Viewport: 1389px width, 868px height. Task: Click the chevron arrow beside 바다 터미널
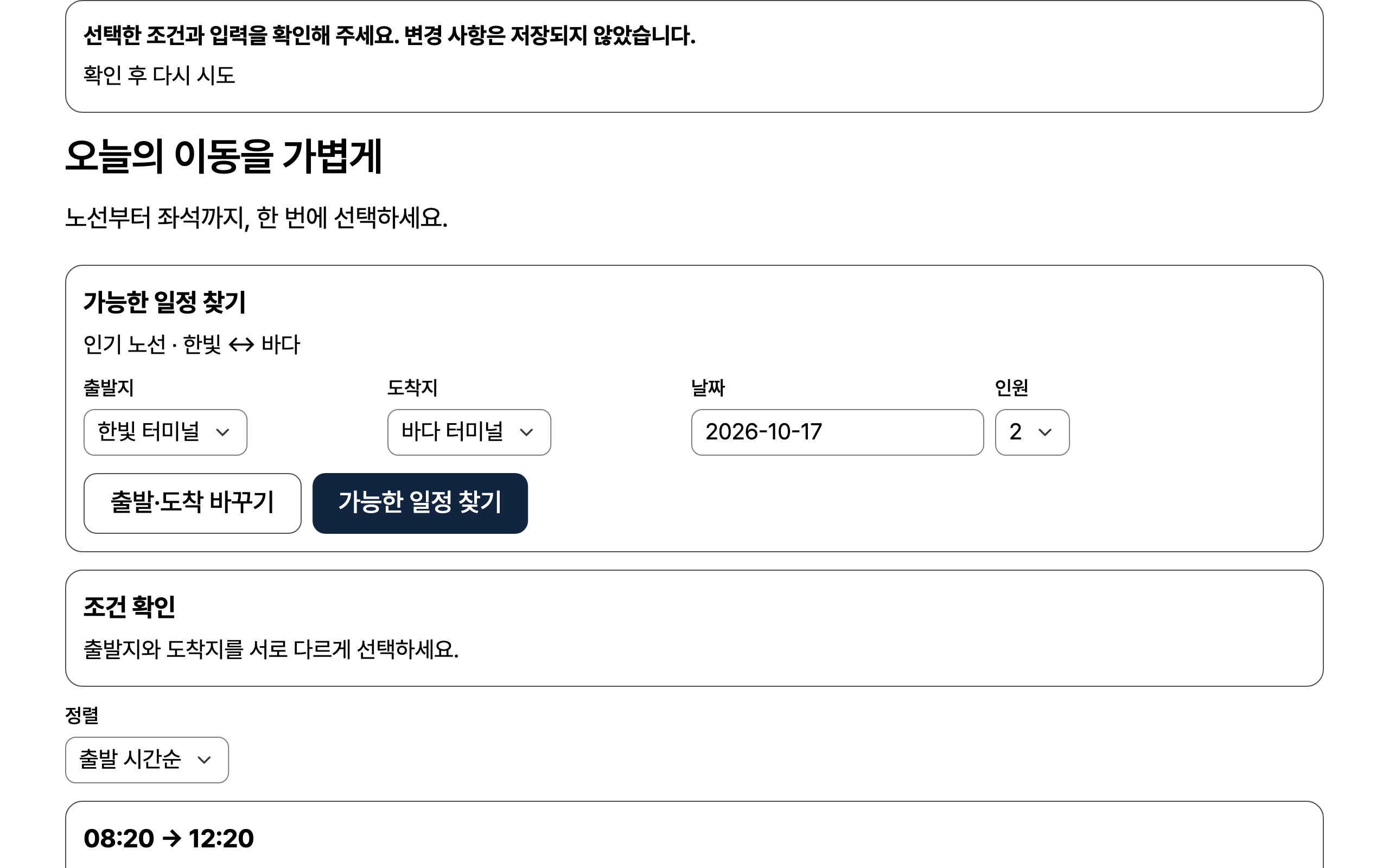(x=526, y=432)
